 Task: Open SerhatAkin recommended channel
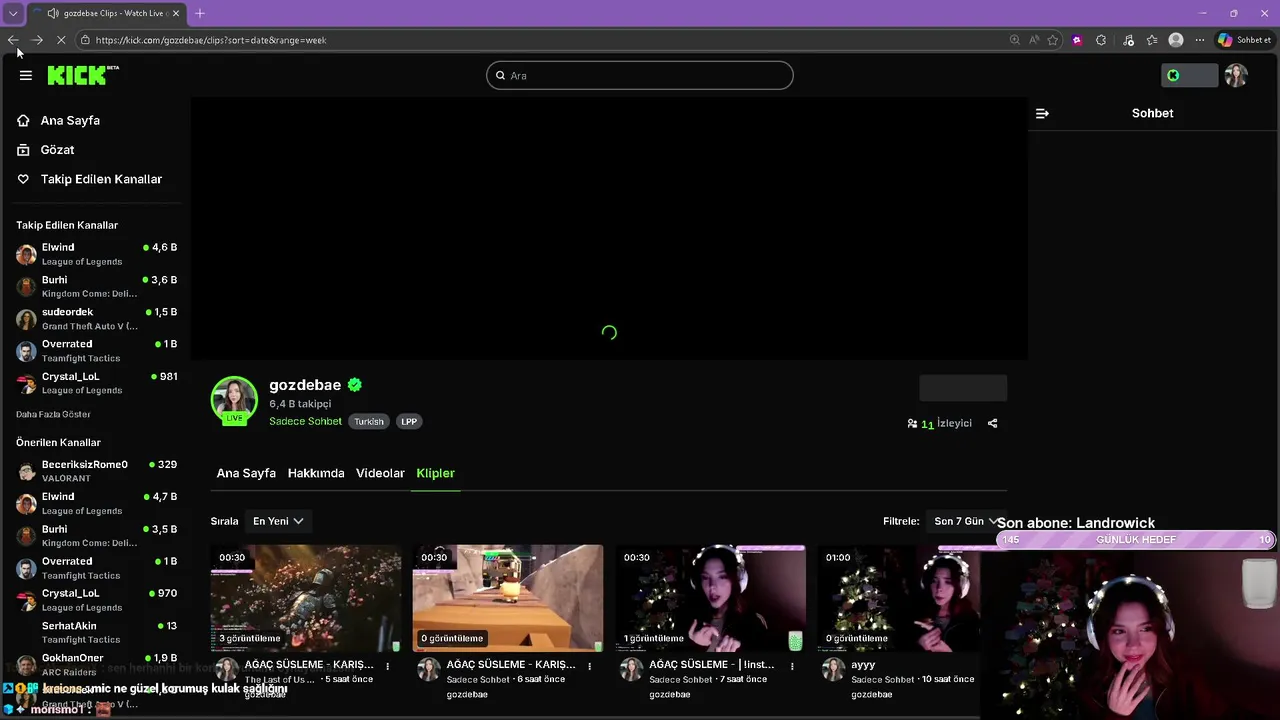[97, 632]
